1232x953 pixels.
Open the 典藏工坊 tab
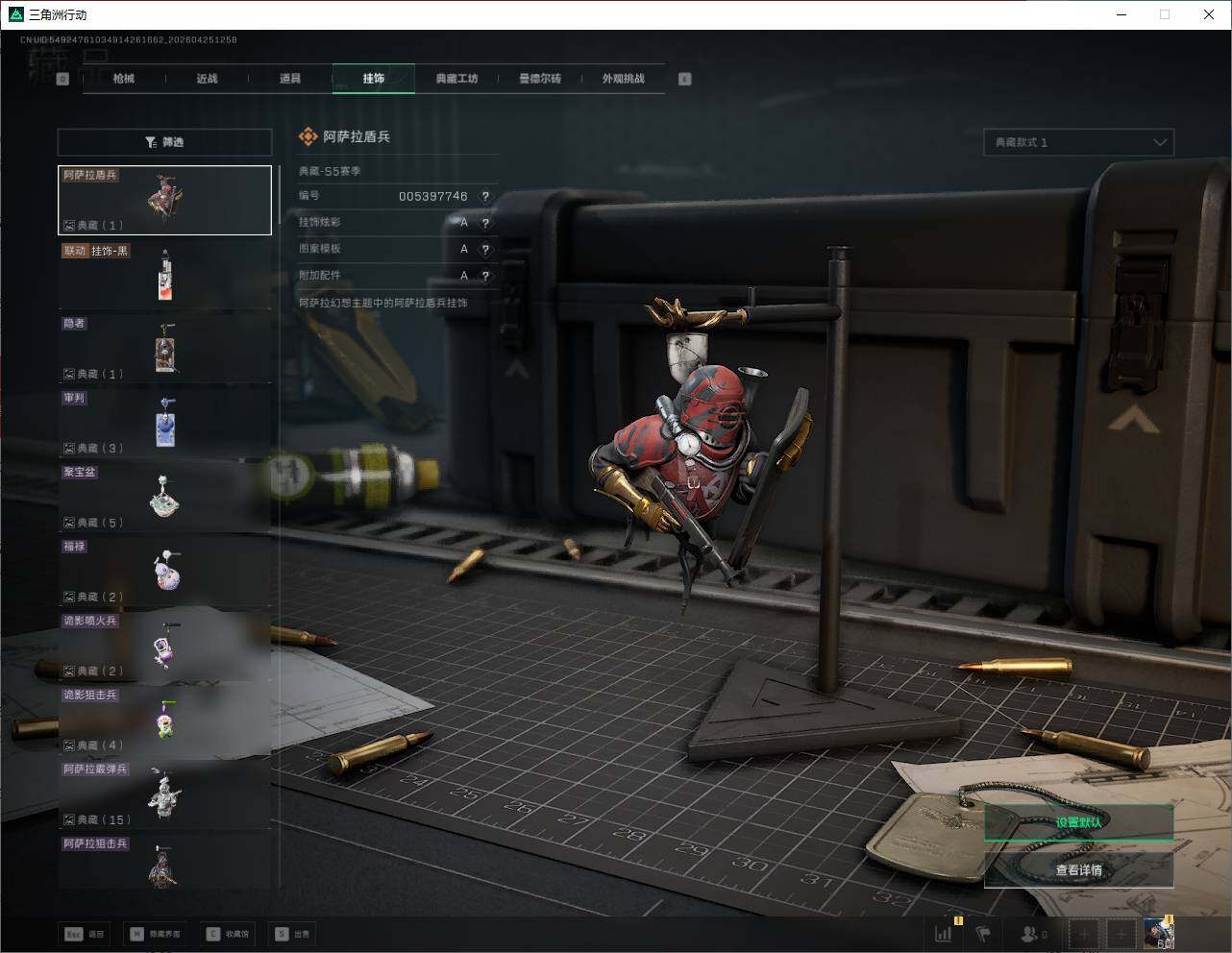[x=456, y=79]
